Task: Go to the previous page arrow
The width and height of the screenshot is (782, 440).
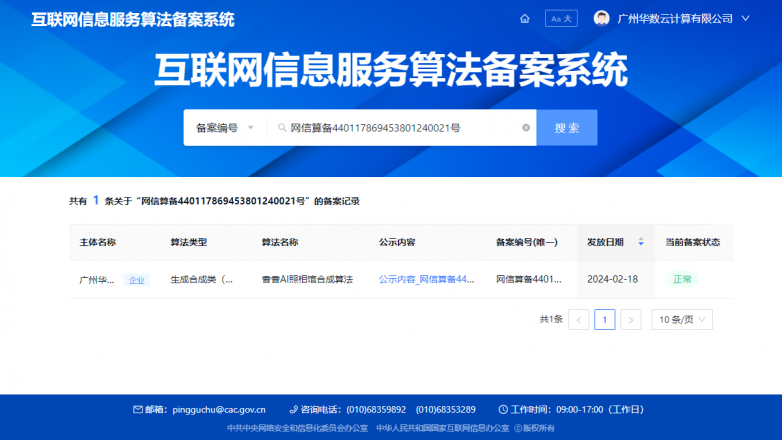Action: click(x=578, y=320)
